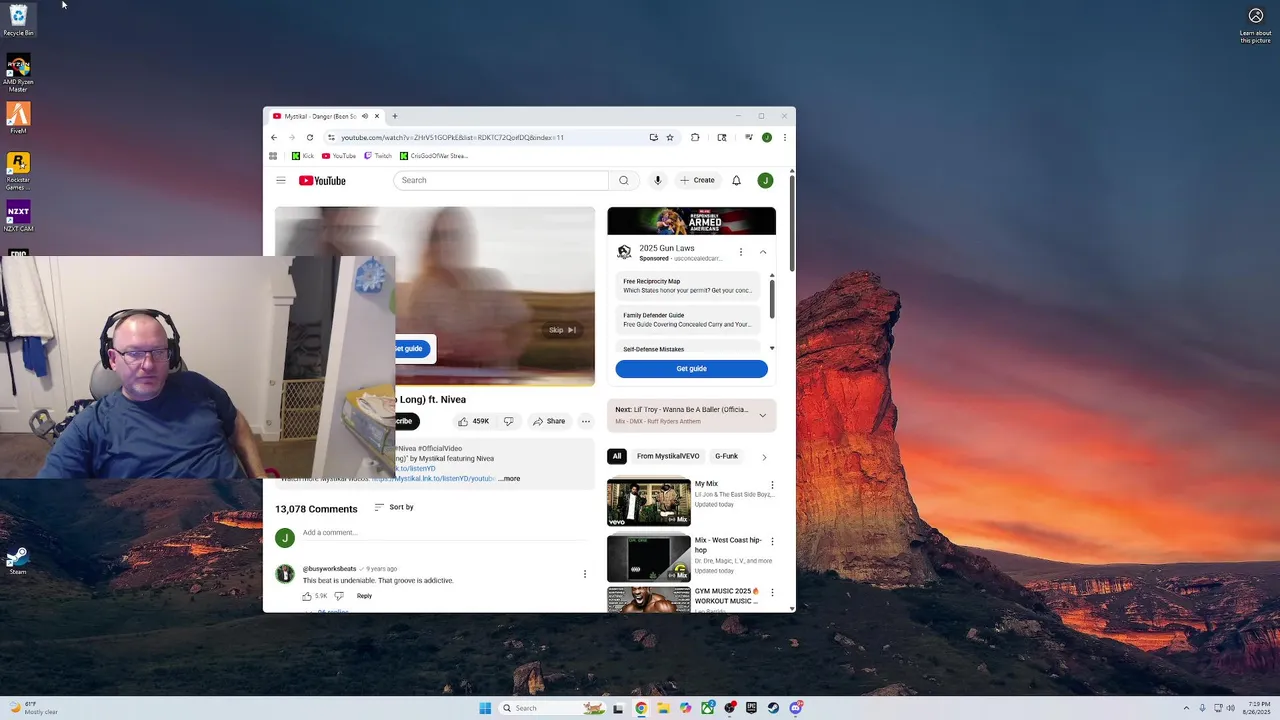Open Rockstar Games launcher desktop icon

pyautogui.click(x=18, y=170)
